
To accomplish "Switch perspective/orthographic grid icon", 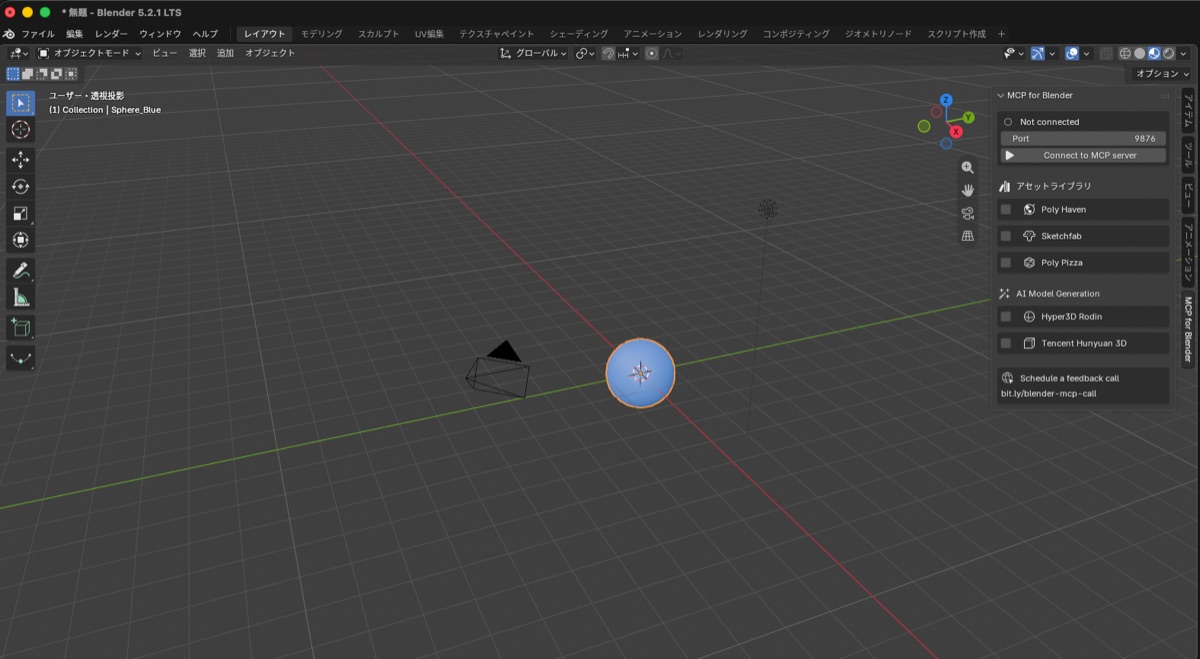I will click(x=967, y=236).
